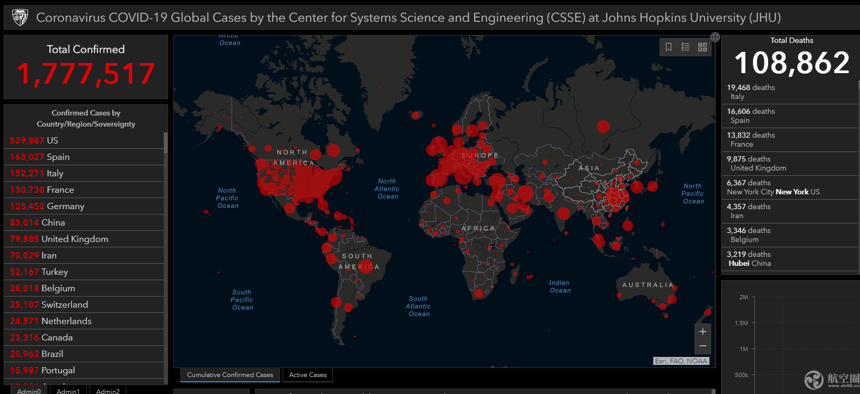The image size is (860, 394).
Task: Zoom out with the minus button
Action: (x=703, y=346)
